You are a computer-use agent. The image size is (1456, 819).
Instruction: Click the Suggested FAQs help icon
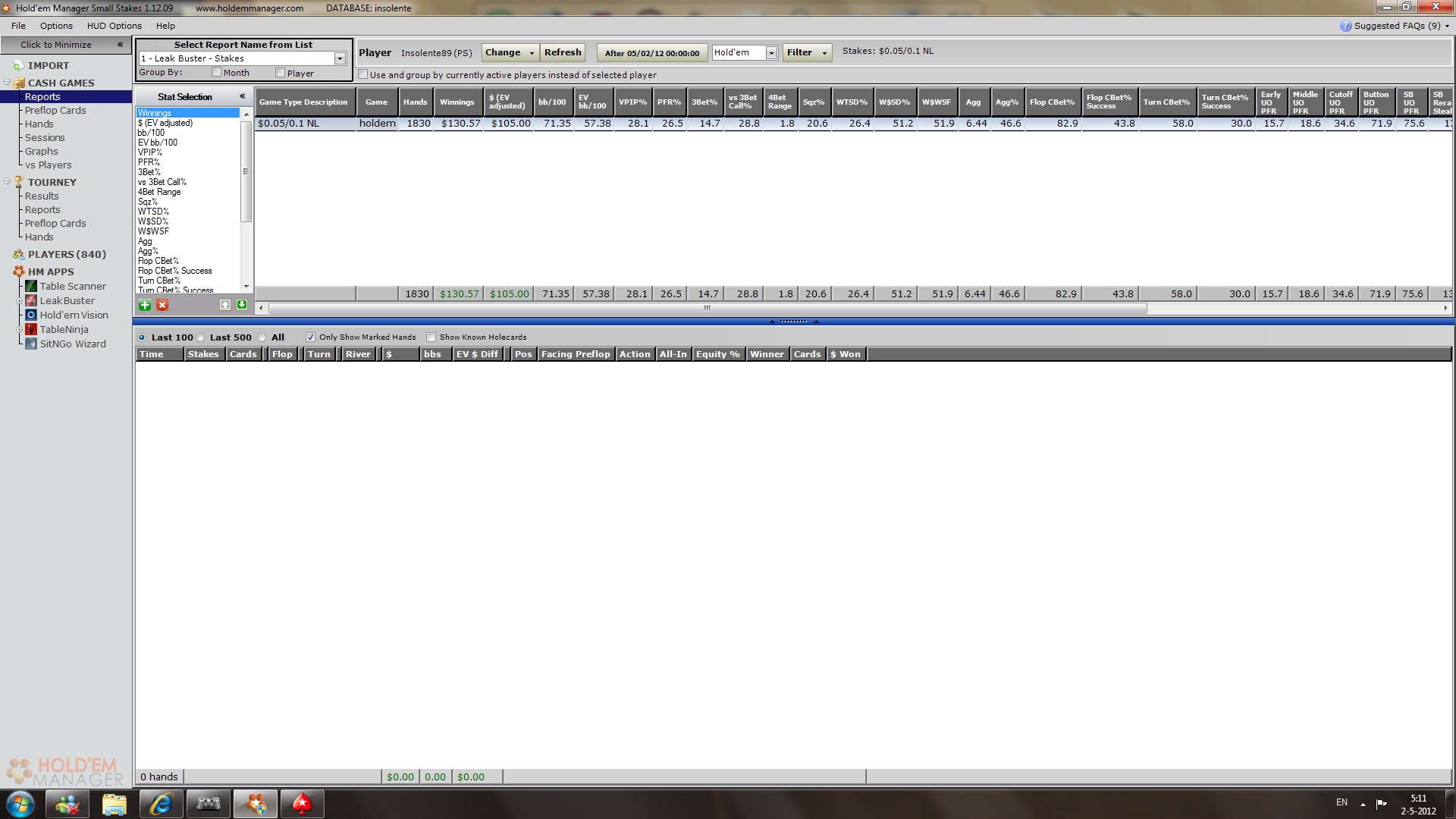pos(1345,26)
